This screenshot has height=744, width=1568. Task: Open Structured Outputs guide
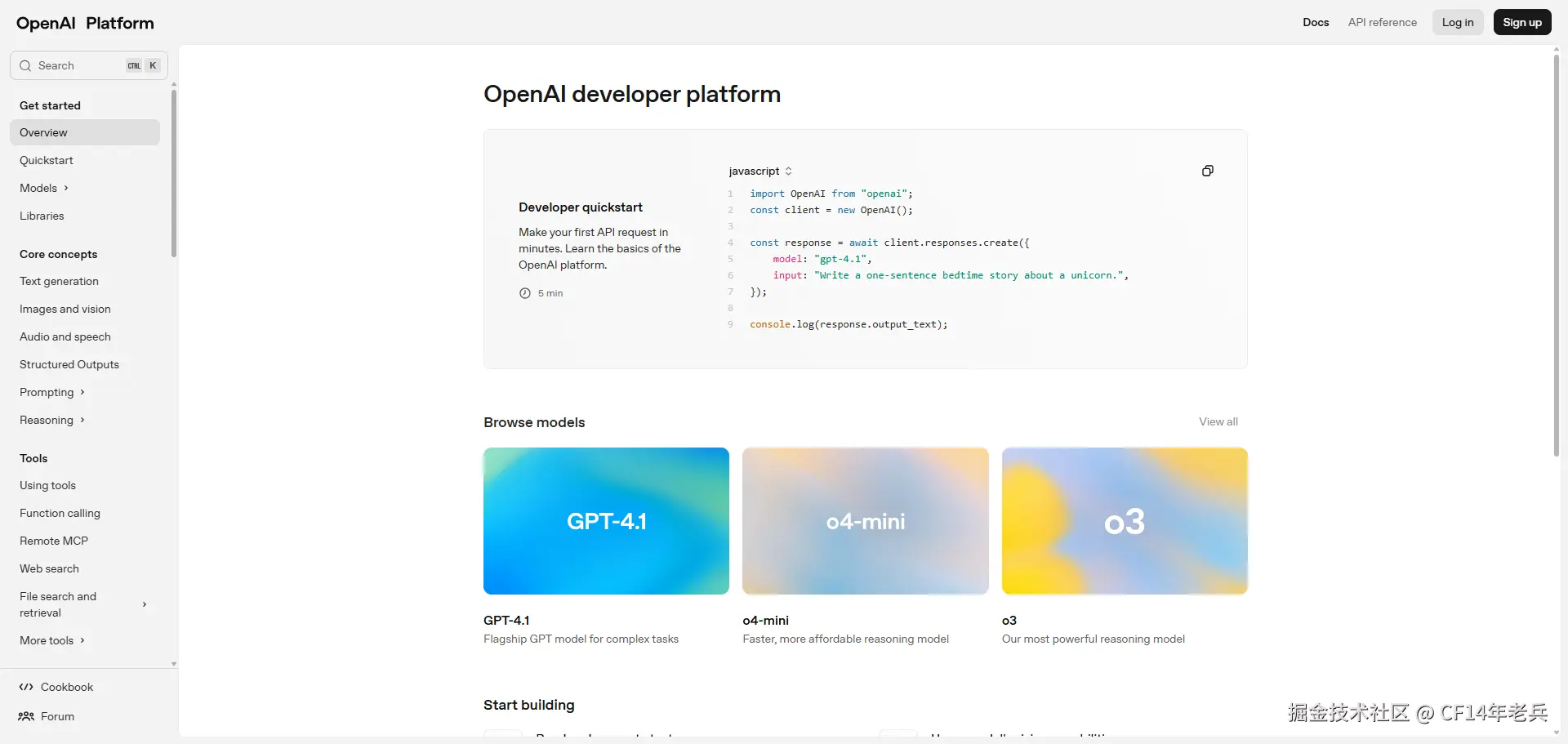pos(69,364)
